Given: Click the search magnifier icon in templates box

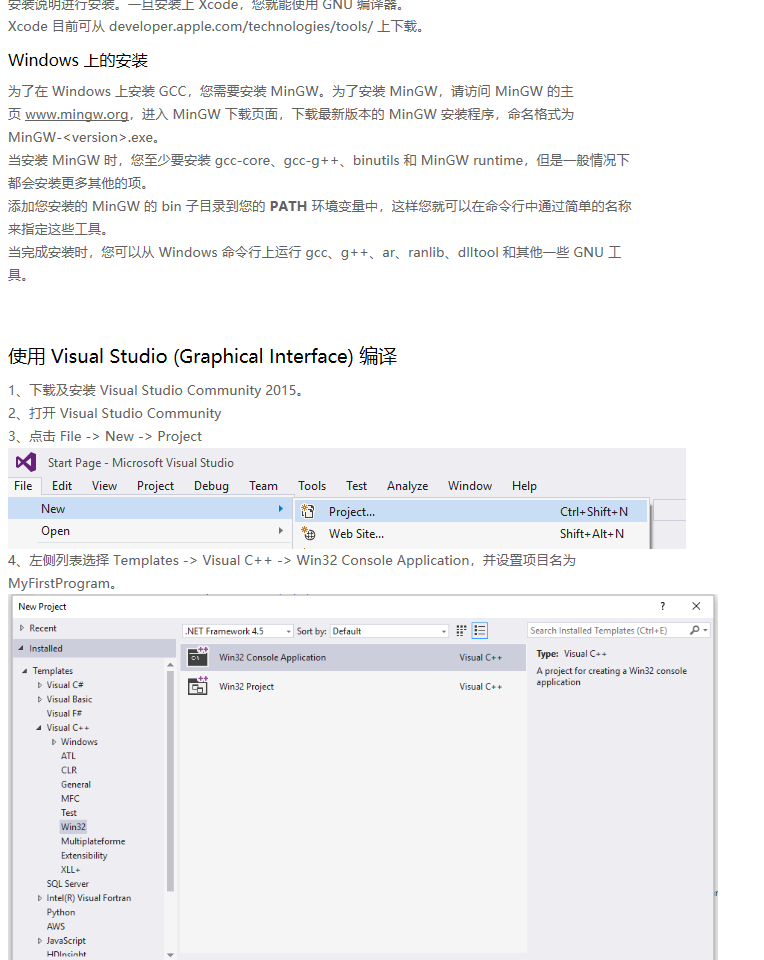Looking at the screenshot, I should (695, 630).
